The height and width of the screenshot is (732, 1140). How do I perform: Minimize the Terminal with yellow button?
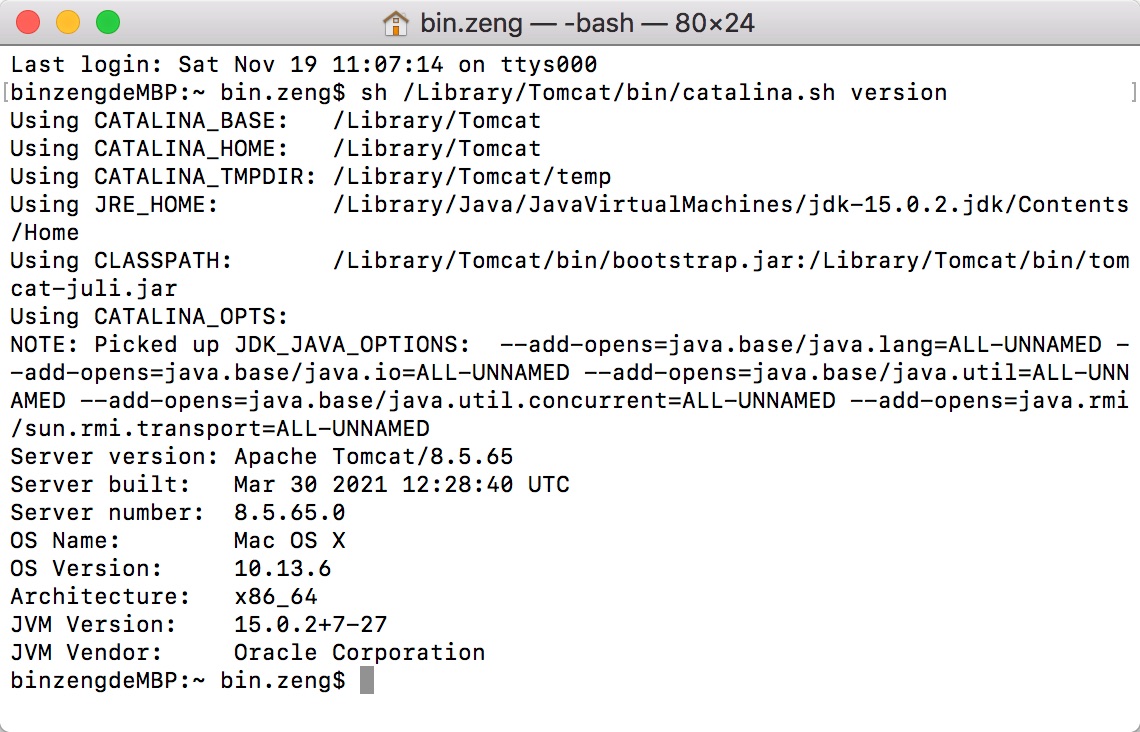68,23
